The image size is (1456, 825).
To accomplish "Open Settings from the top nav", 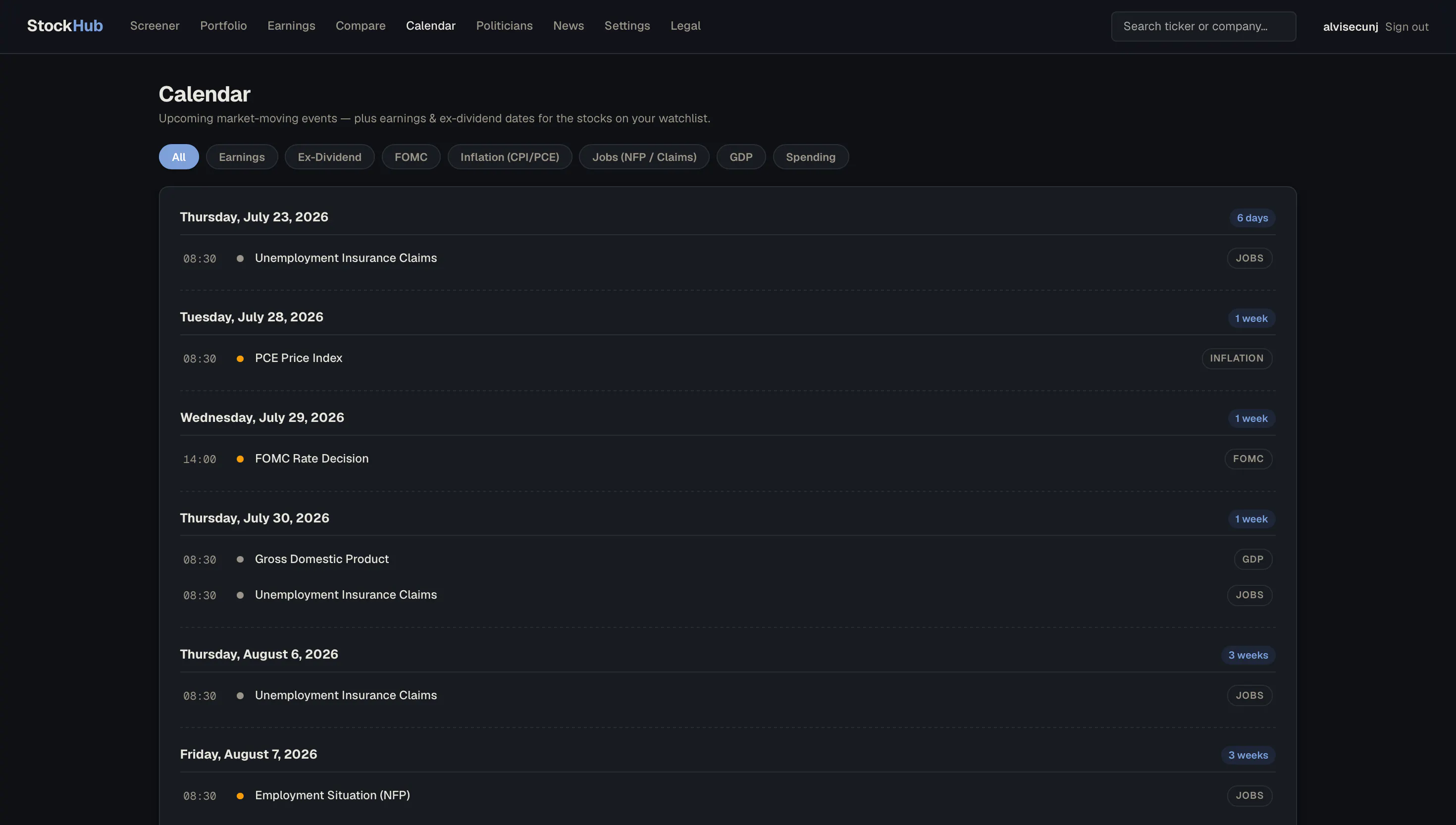I will [627, 26].
